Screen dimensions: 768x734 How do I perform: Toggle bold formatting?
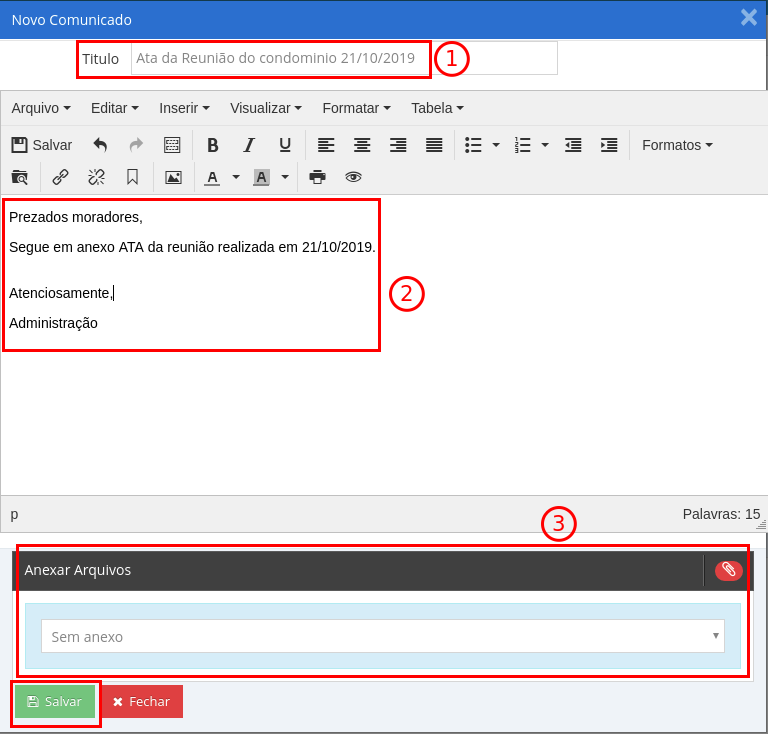point(213,145)
